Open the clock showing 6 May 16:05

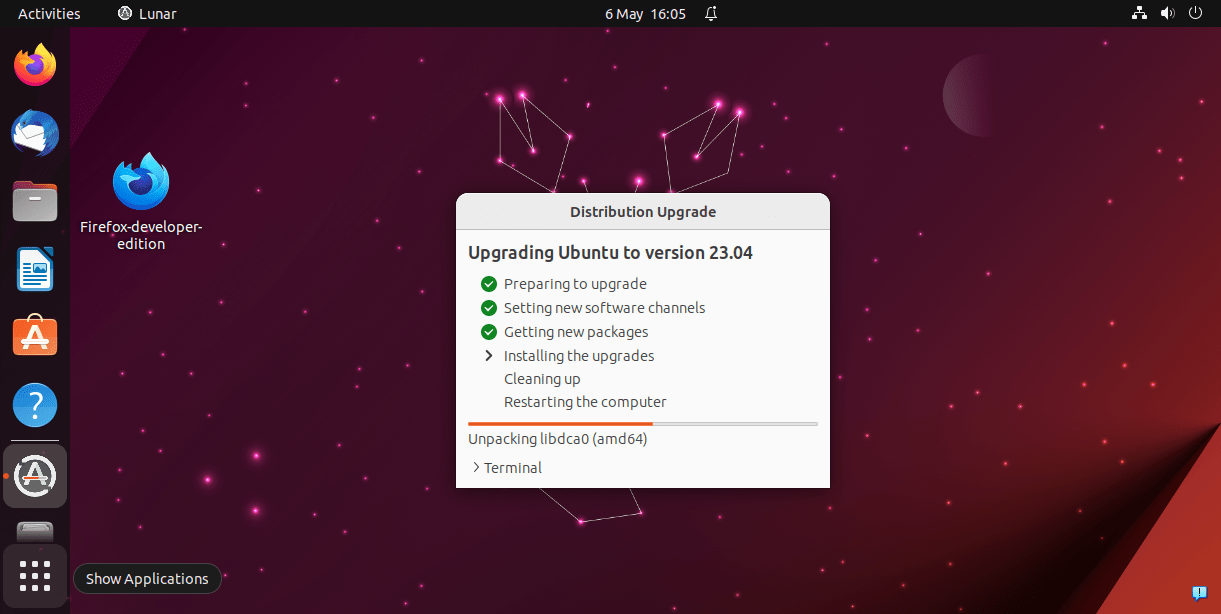click(645, 14)
